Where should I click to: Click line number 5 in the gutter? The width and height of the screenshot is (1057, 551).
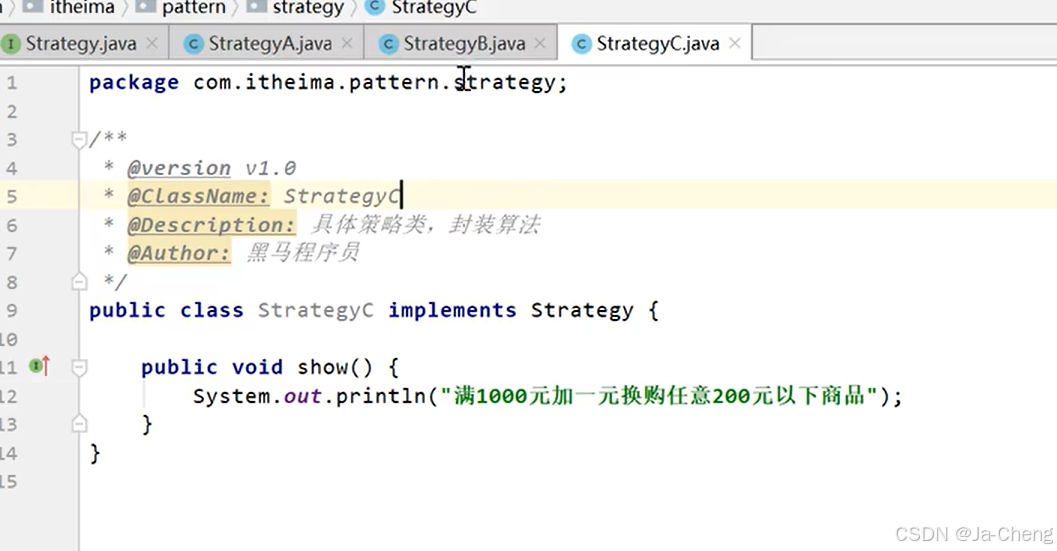pos(12,196)
